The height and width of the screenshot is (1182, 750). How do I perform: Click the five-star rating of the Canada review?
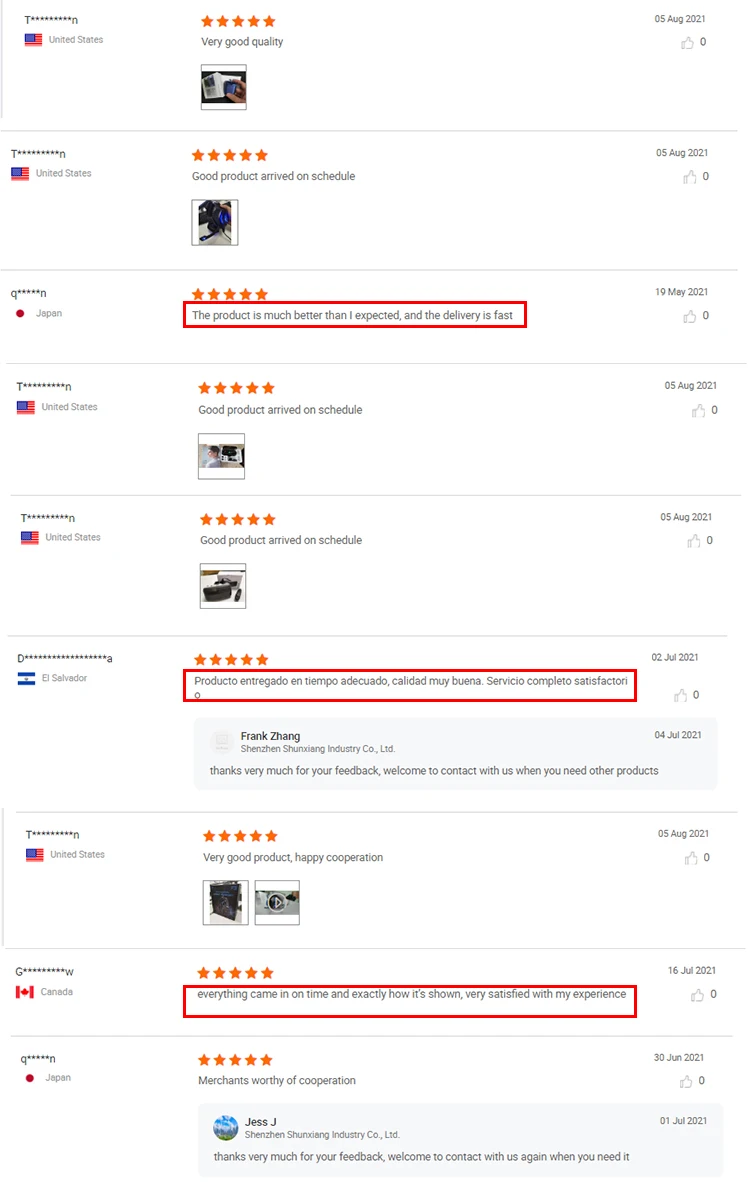[x=235, y=973]
